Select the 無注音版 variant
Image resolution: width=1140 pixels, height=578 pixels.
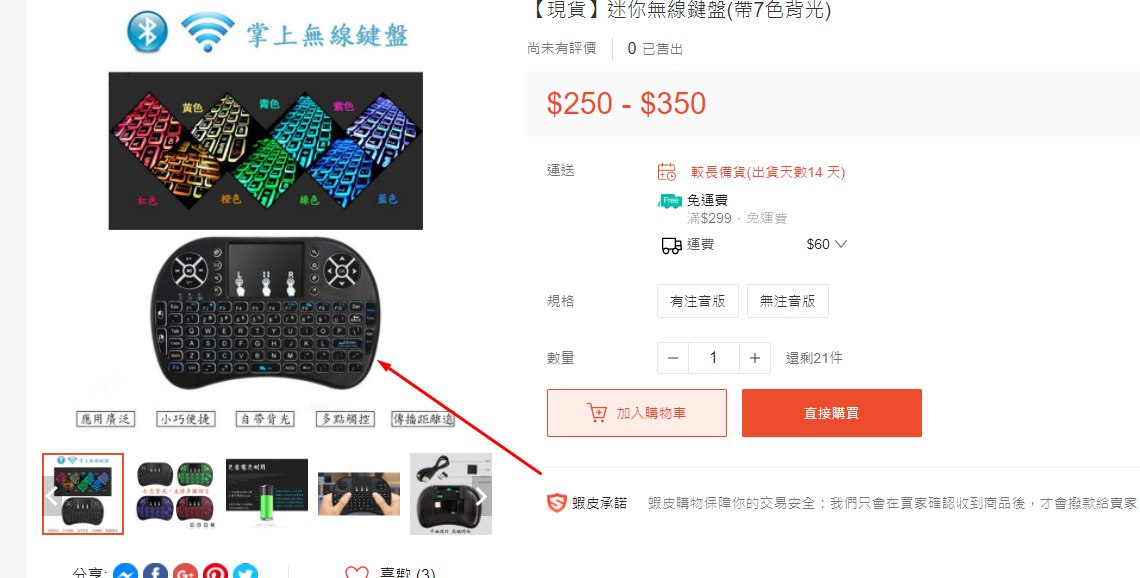(x=787, y=301)
